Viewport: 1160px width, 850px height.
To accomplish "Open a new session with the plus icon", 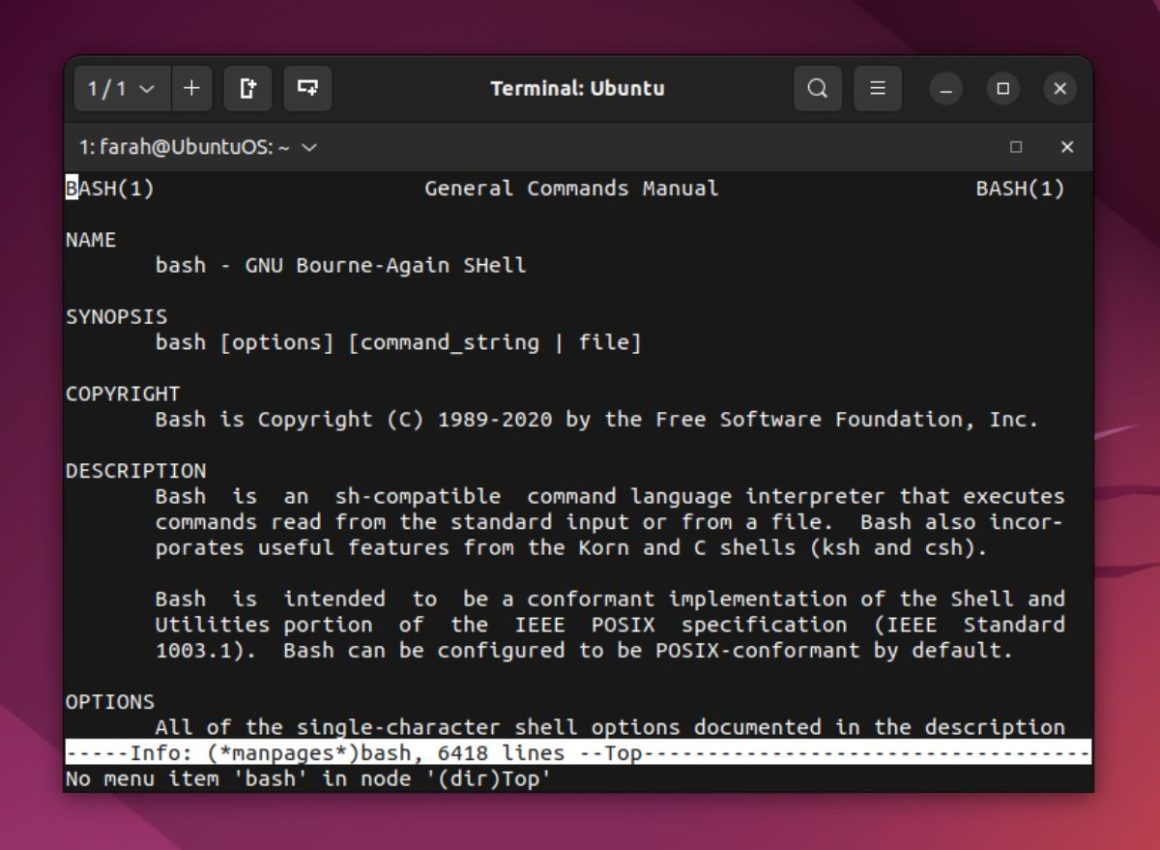I will 191,88.
